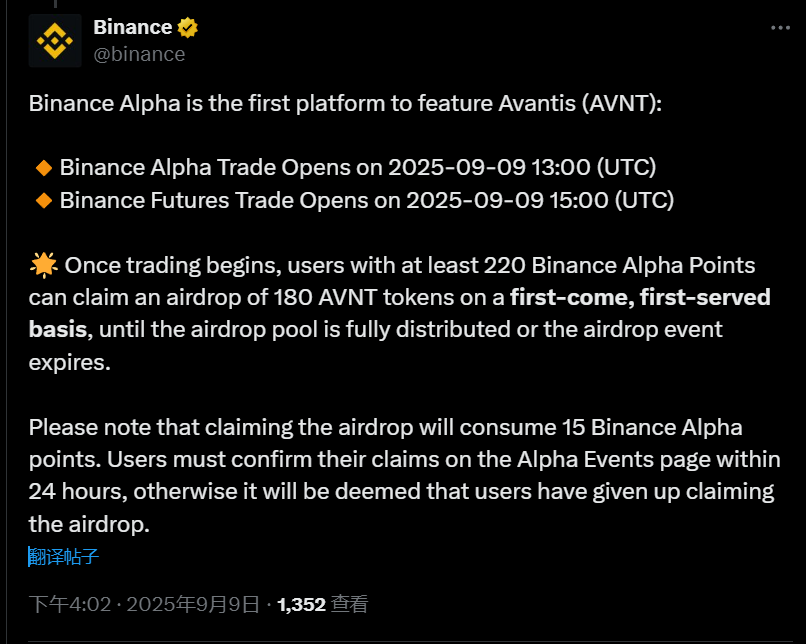806x644 pixels.
Task: Click the Binance logo profile avatar
Action: pyautogui.click(x=55, y=41)
